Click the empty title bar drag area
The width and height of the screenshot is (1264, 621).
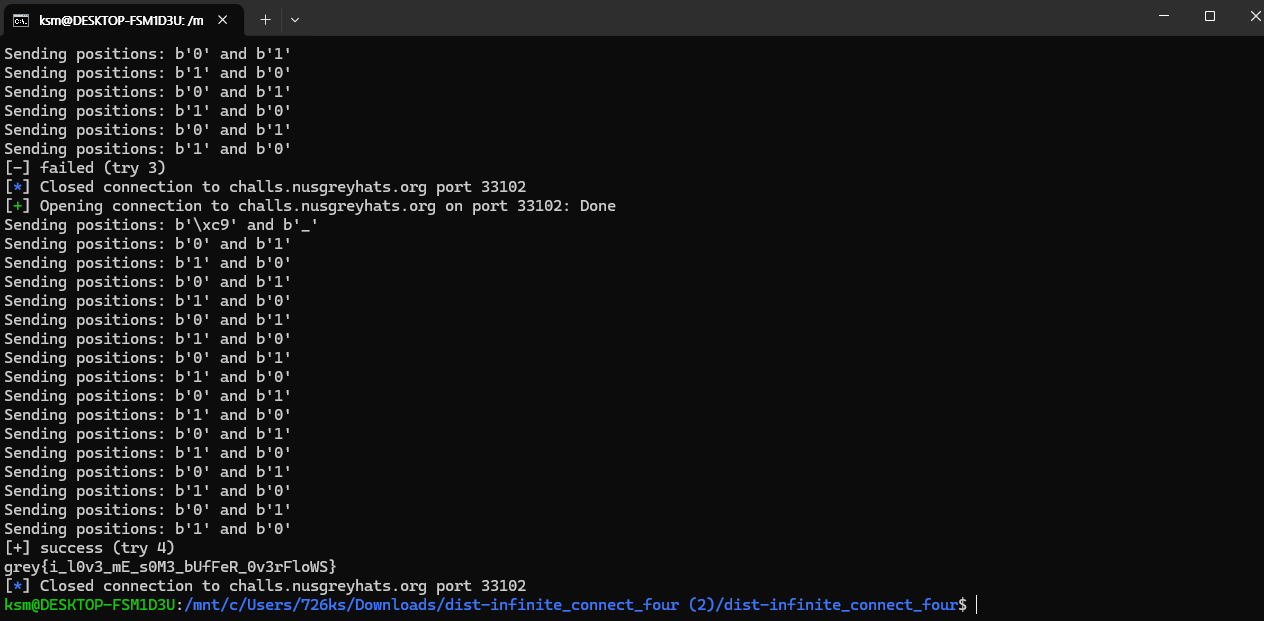pyautogui.click(x=700, y=18)
